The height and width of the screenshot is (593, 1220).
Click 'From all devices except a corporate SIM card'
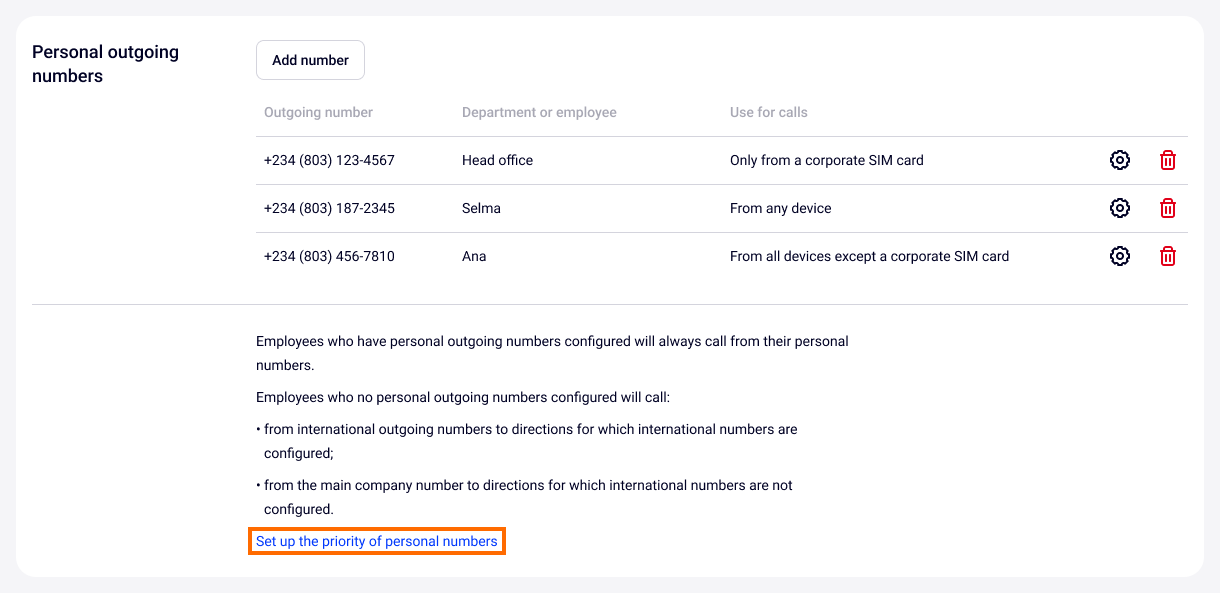869,256
